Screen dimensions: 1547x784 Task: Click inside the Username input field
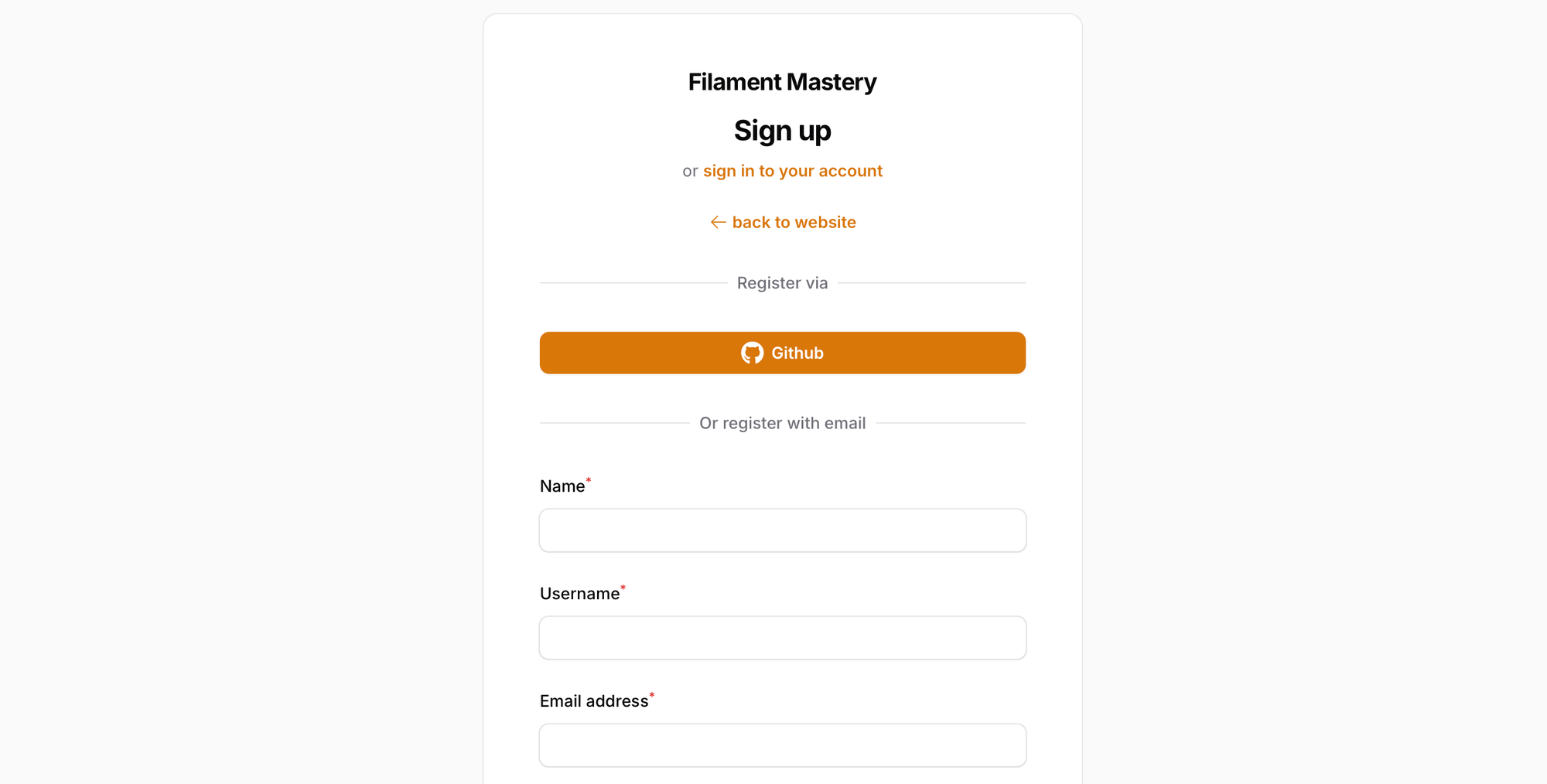tap(782, 637)
